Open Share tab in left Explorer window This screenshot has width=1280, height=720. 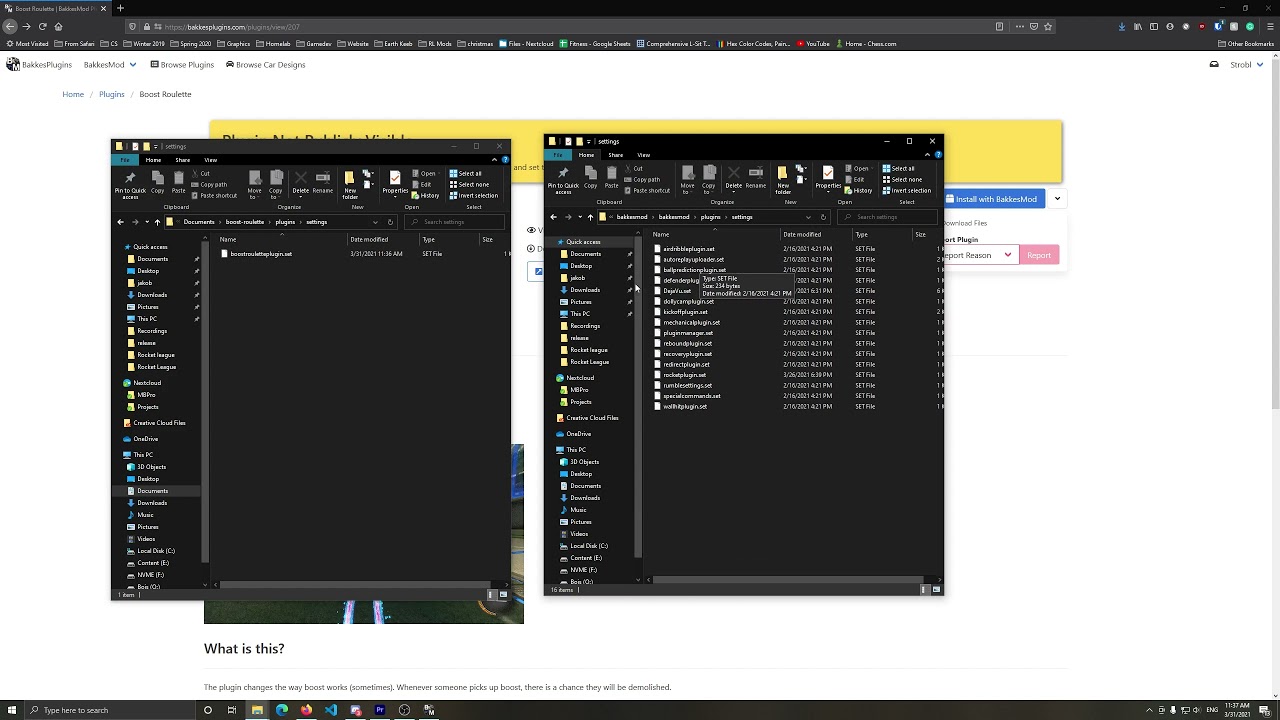pos(183,160)
